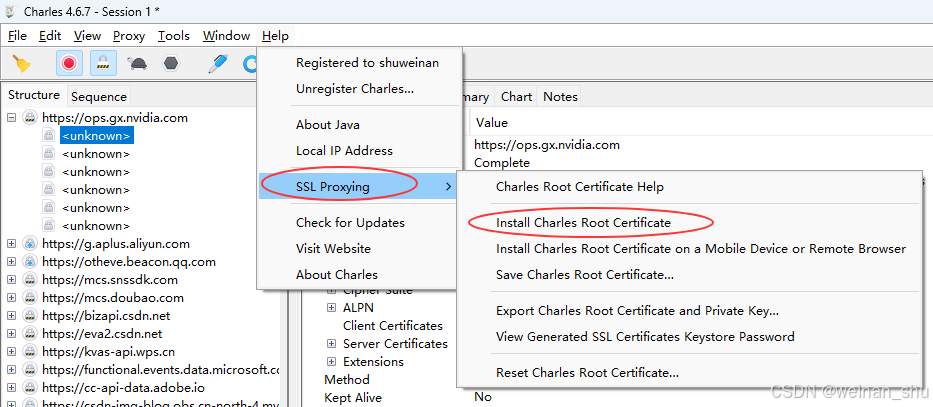
Task: Switch to the Sequence tab
Action: click(98, 96)
